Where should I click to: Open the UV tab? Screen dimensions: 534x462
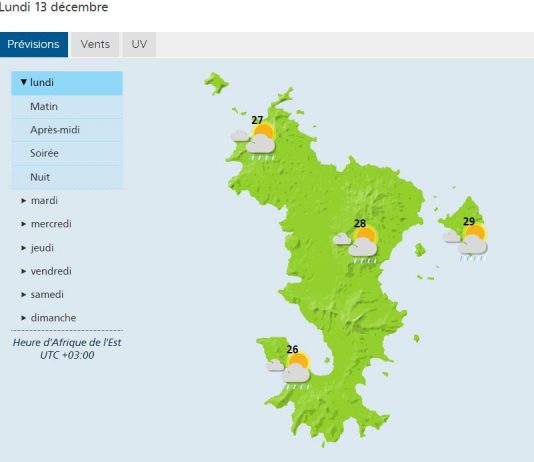coord(139,44)
